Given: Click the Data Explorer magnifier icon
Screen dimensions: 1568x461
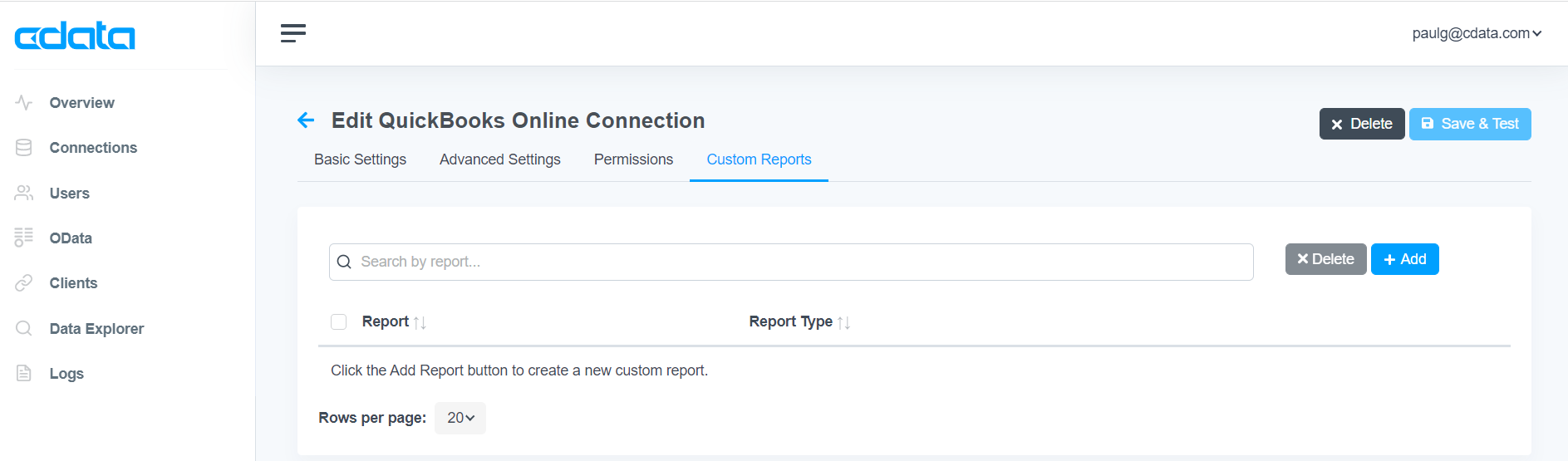Looking at the screenshot, I should (x=24, y=328).
